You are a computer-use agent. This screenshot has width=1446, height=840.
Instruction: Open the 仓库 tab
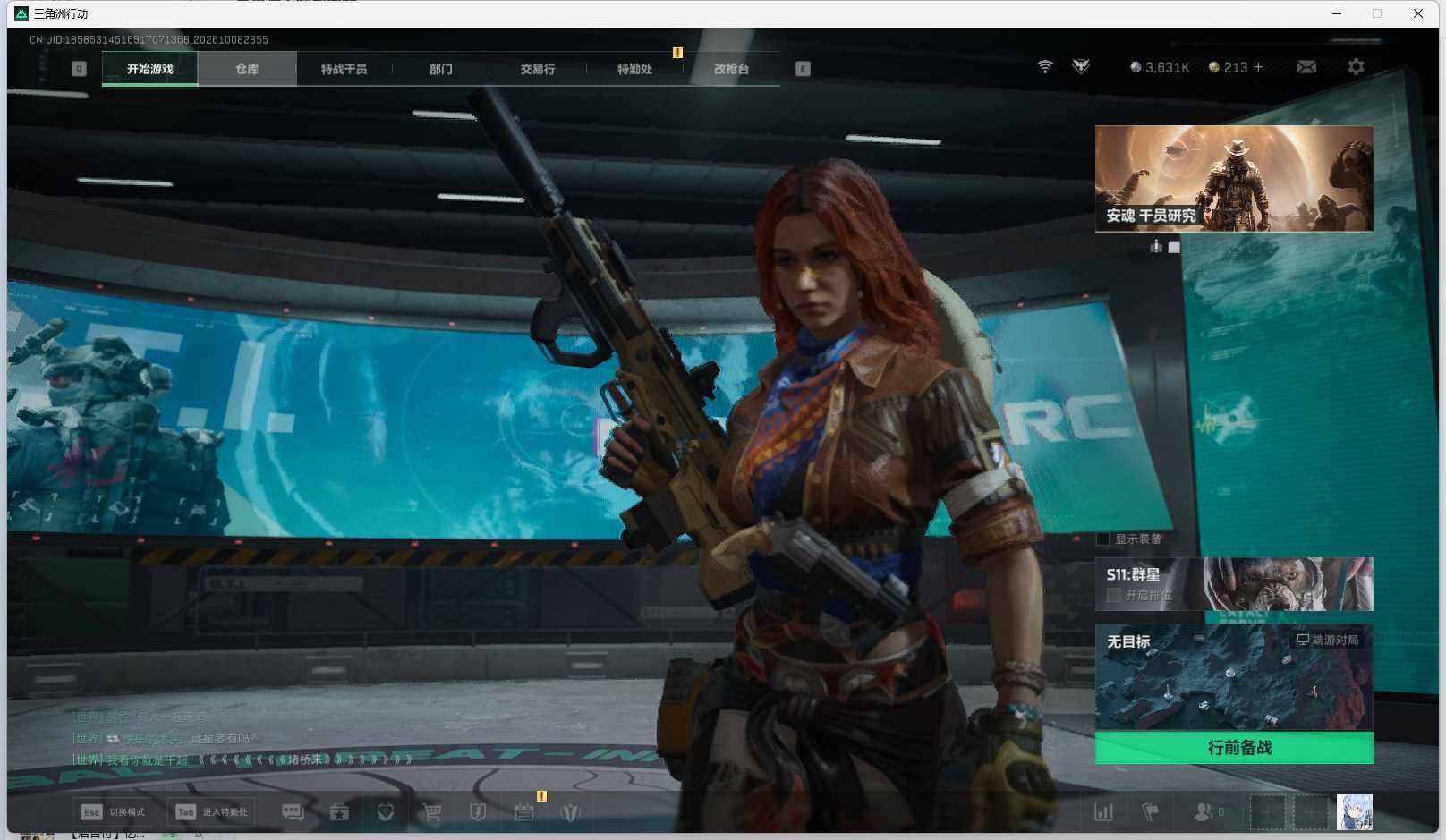click(x=247, y=69)
